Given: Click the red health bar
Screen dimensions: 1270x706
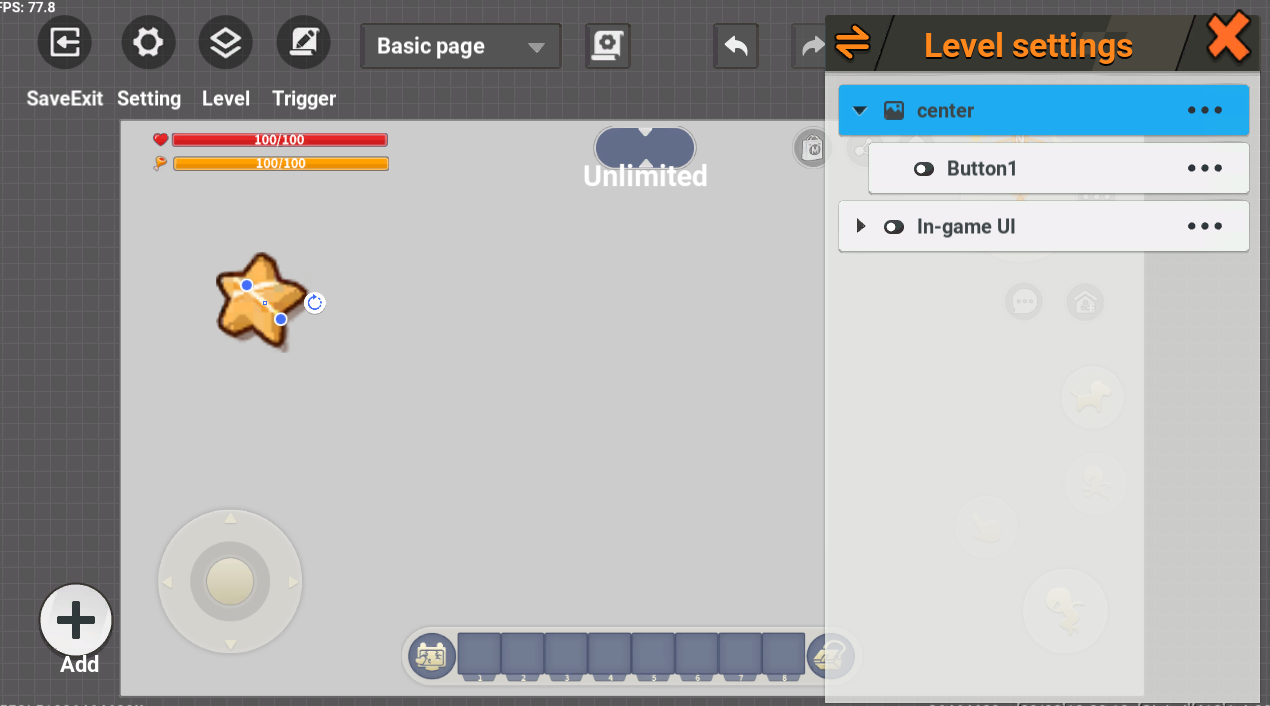Looking at the screenshot, I should (x=280, y=140).
